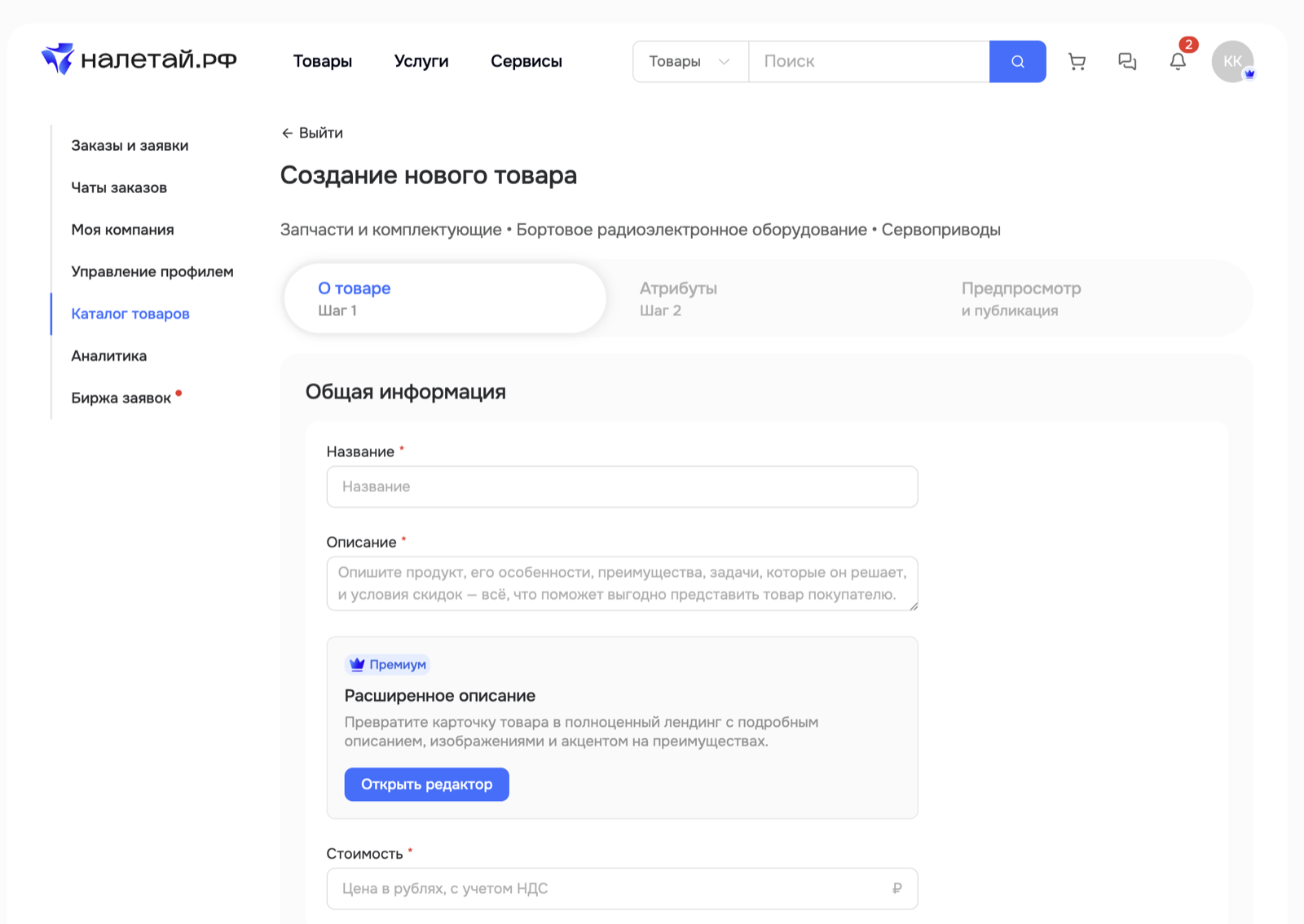Open the chat messages icon
This screenshot has width=1304, height=924.
[1127, 61]
